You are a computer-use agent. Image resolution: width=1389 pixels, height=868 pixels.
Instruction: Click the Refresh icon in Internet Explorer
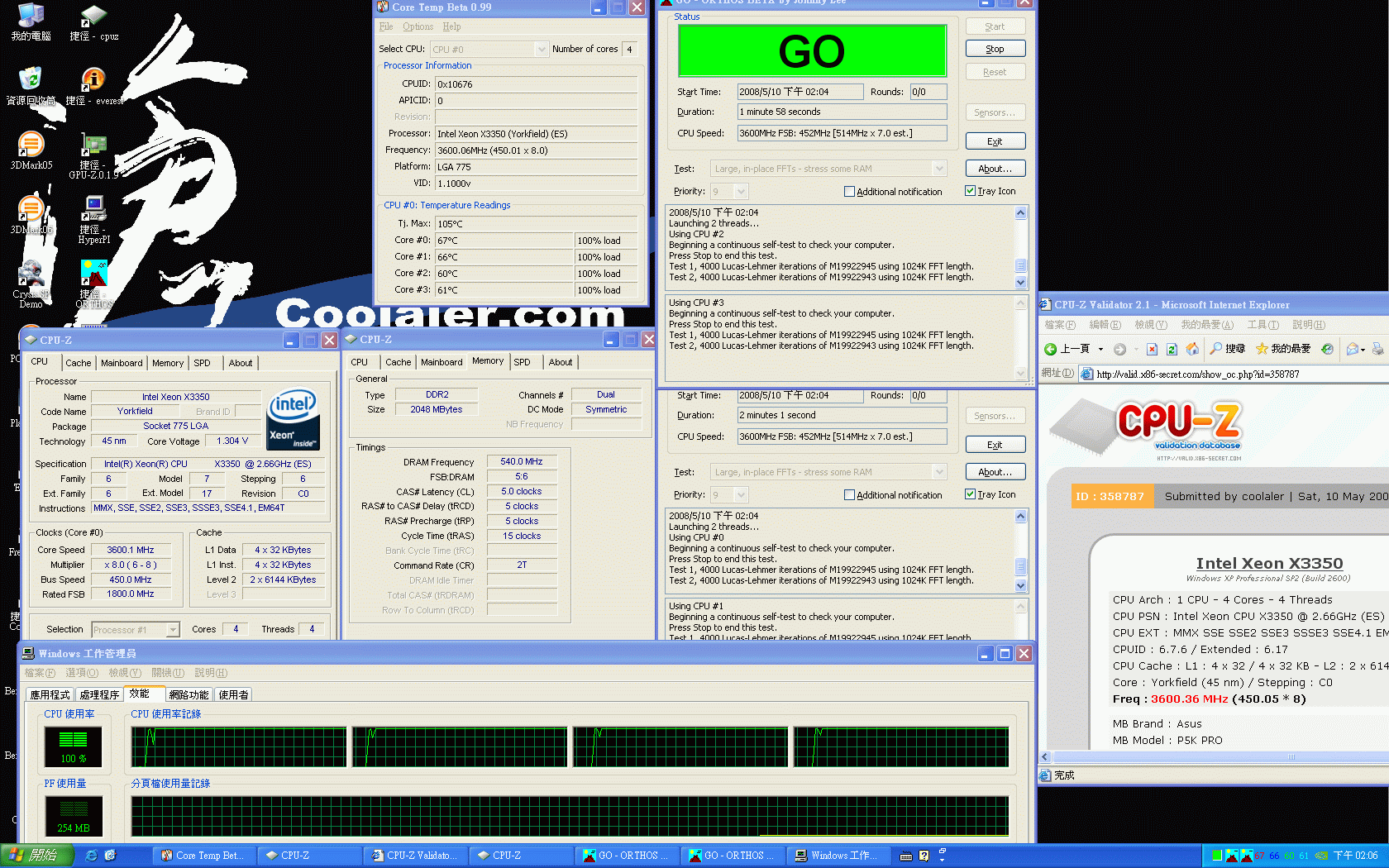[x=1172, y=349]
